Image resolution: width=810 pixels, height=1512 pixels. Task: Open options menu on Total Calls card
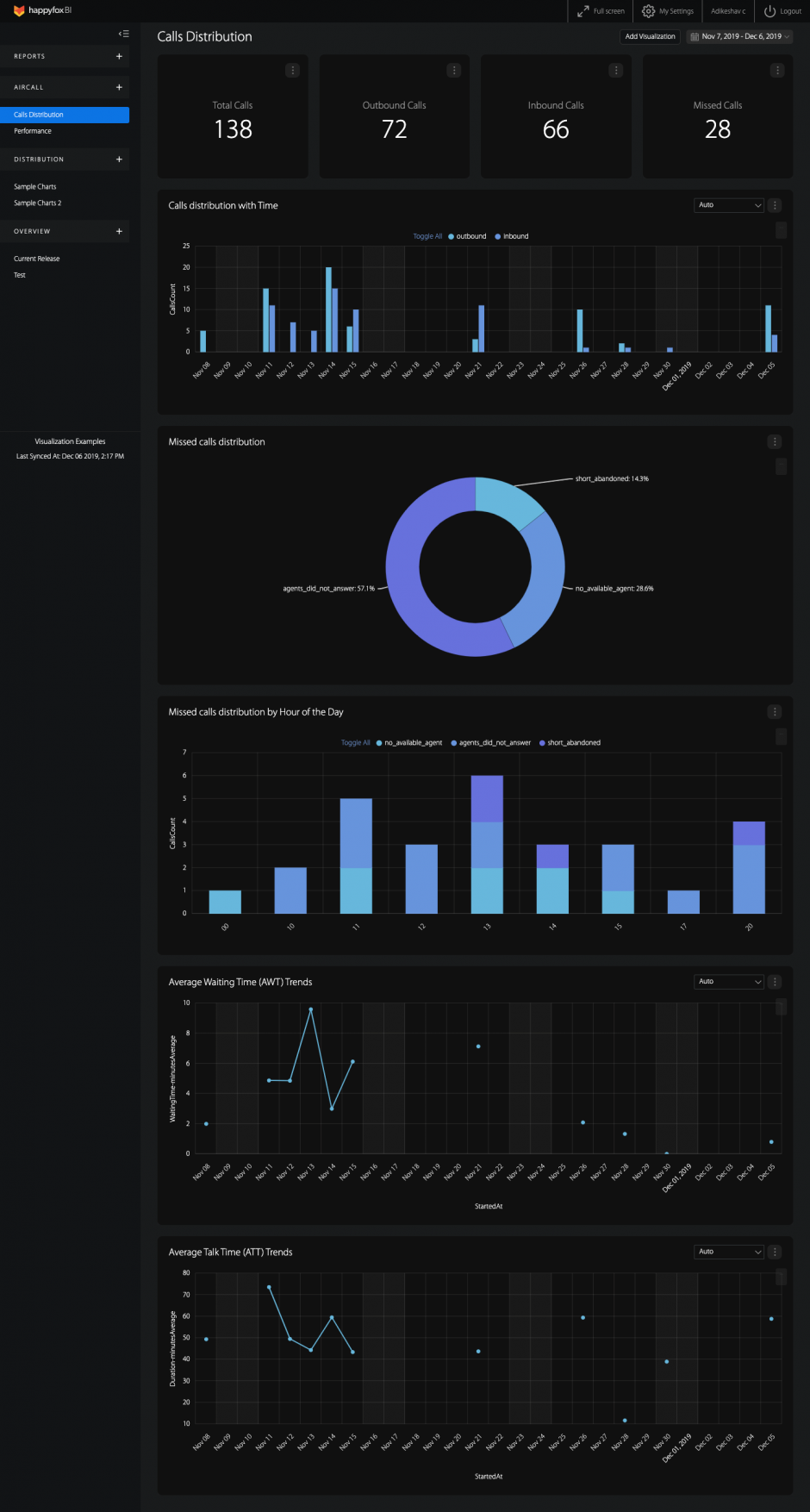click(292, 71)
